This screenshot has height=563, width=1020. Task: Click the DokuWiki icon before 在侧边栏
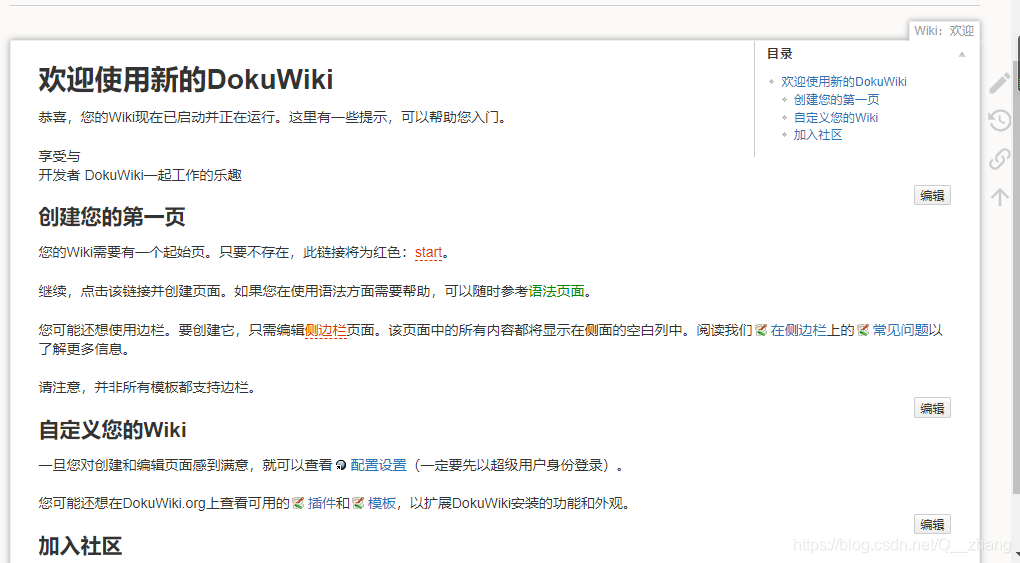761,331
